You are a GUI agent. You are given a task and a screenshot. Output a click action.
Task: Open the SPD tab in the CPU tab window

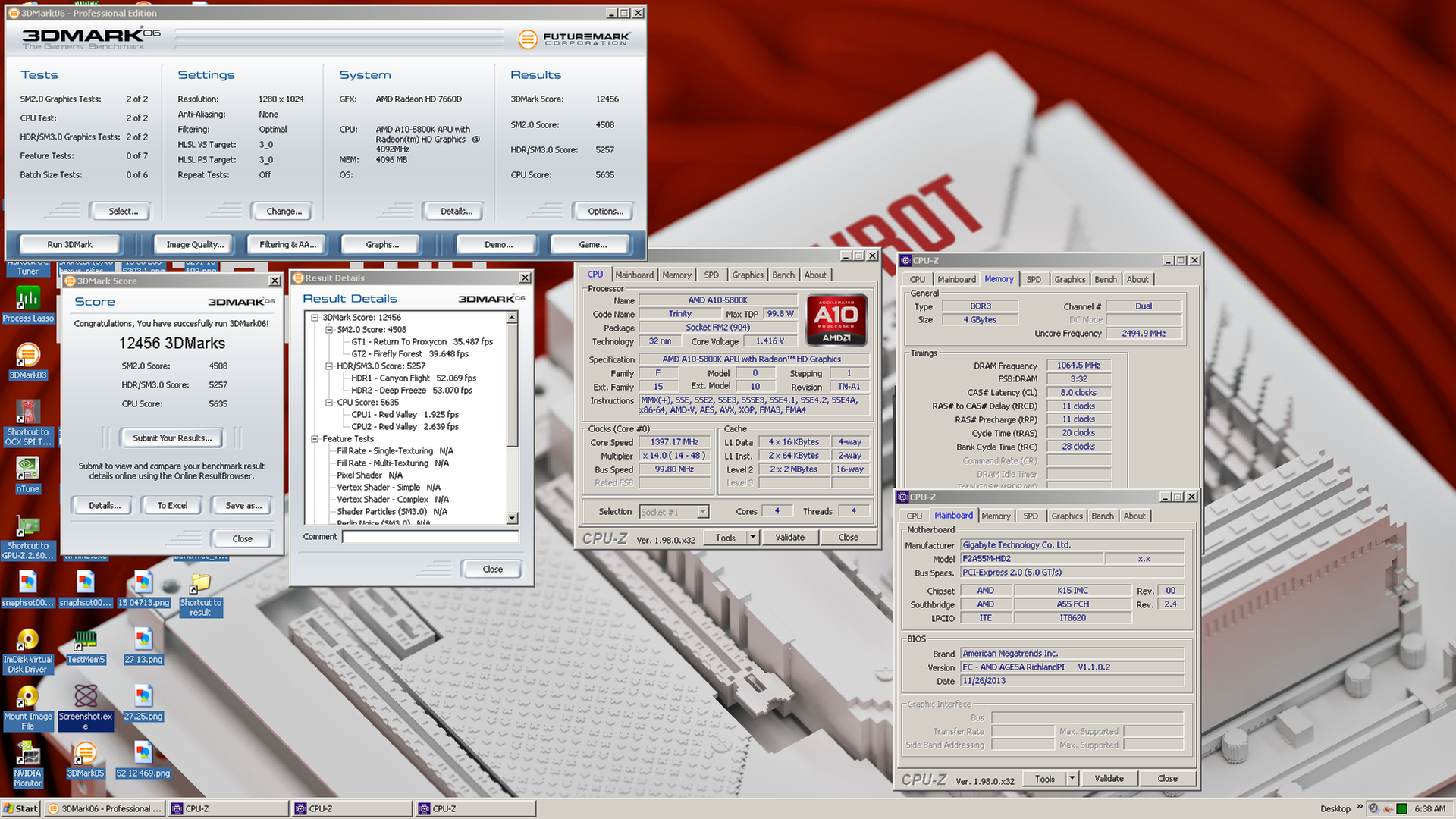711,275
